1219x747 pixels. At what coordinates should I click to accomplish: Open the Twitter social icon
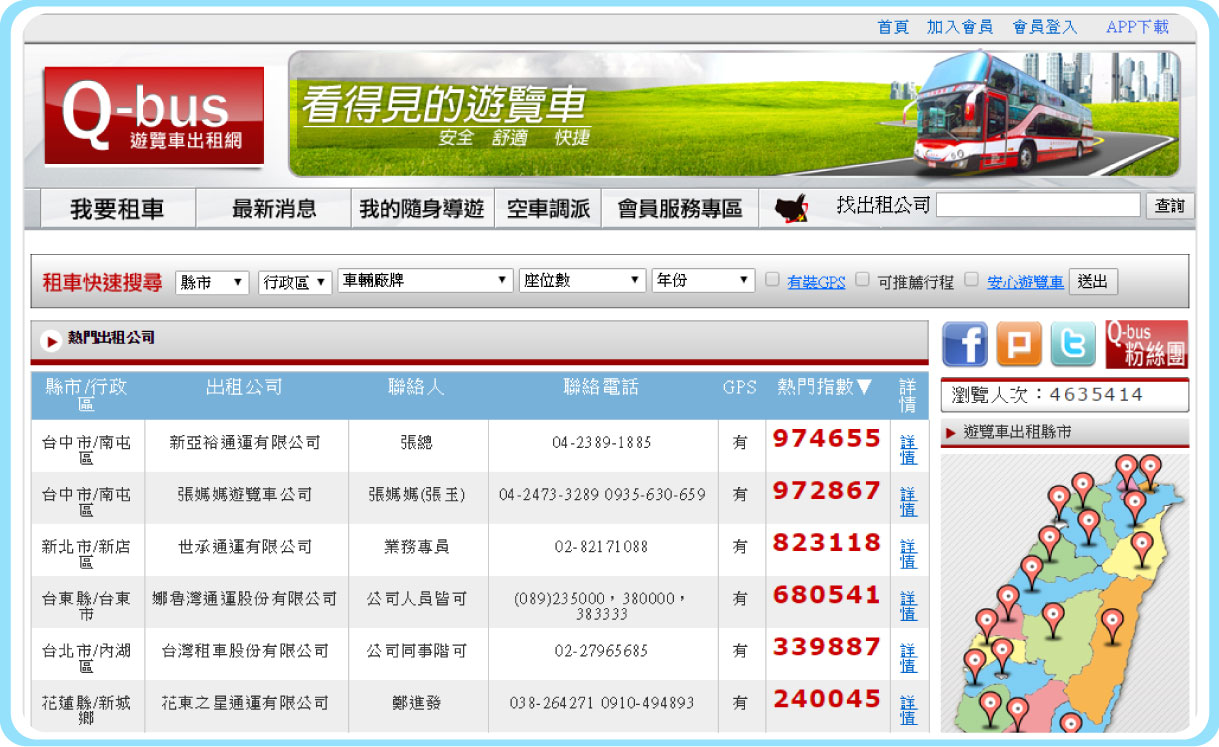[x=1073, y=344]
